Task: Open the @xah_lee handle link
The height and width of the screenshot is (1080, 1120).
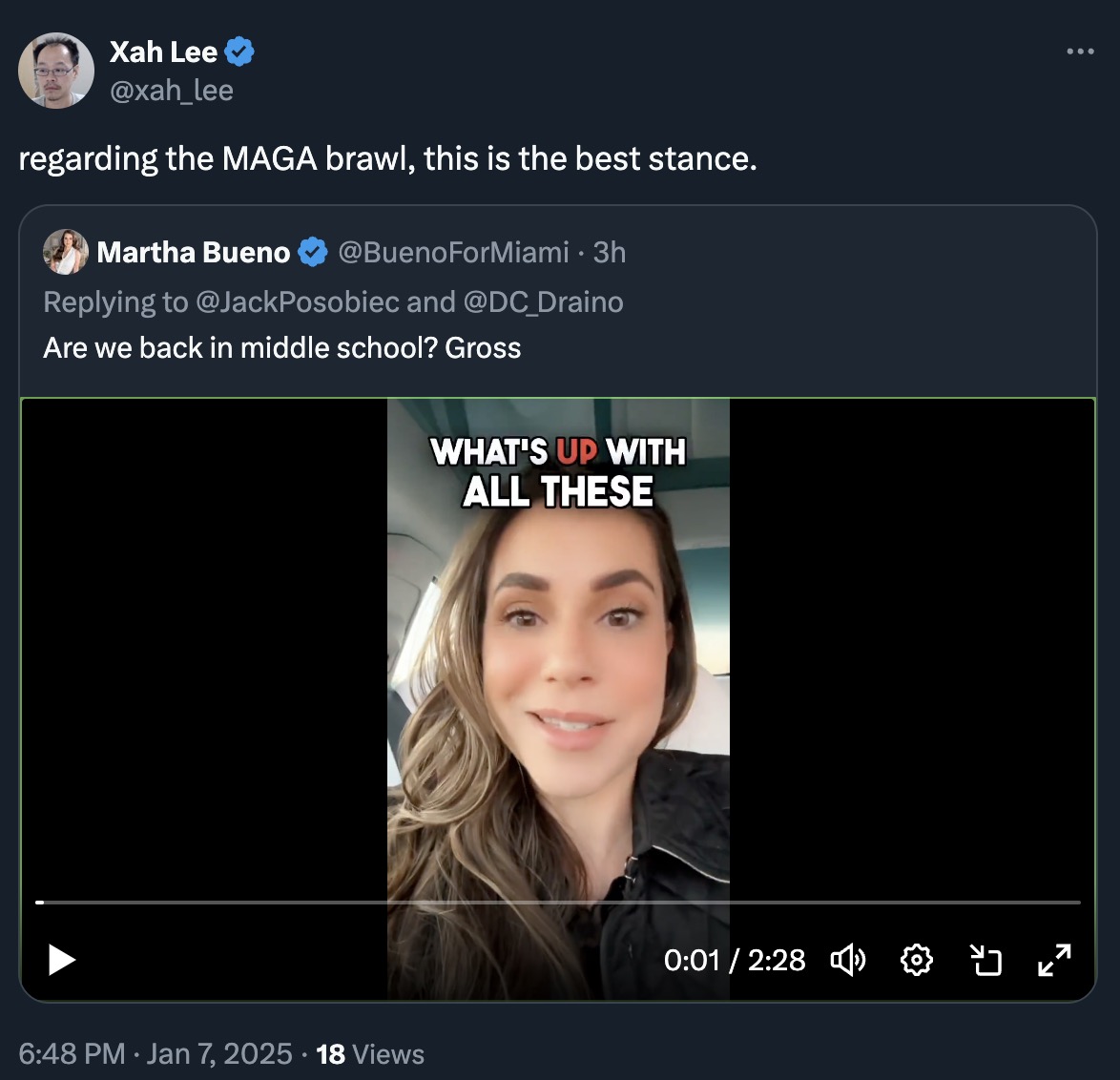Action: tap(172, 91)
